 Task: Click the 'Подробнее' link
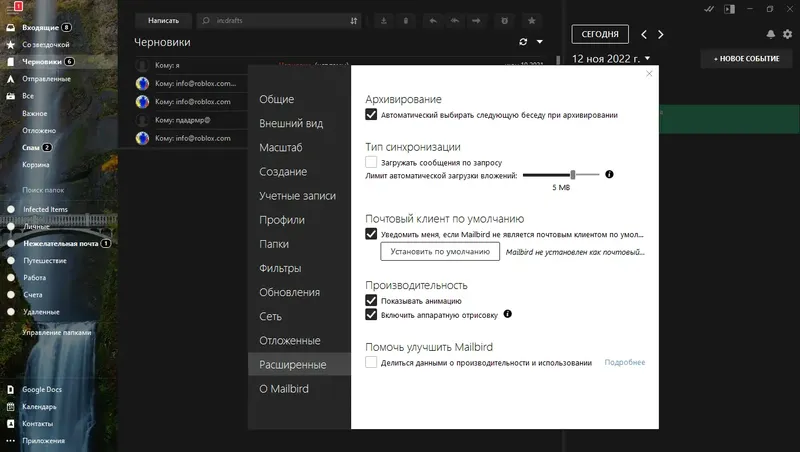[625, 362]
